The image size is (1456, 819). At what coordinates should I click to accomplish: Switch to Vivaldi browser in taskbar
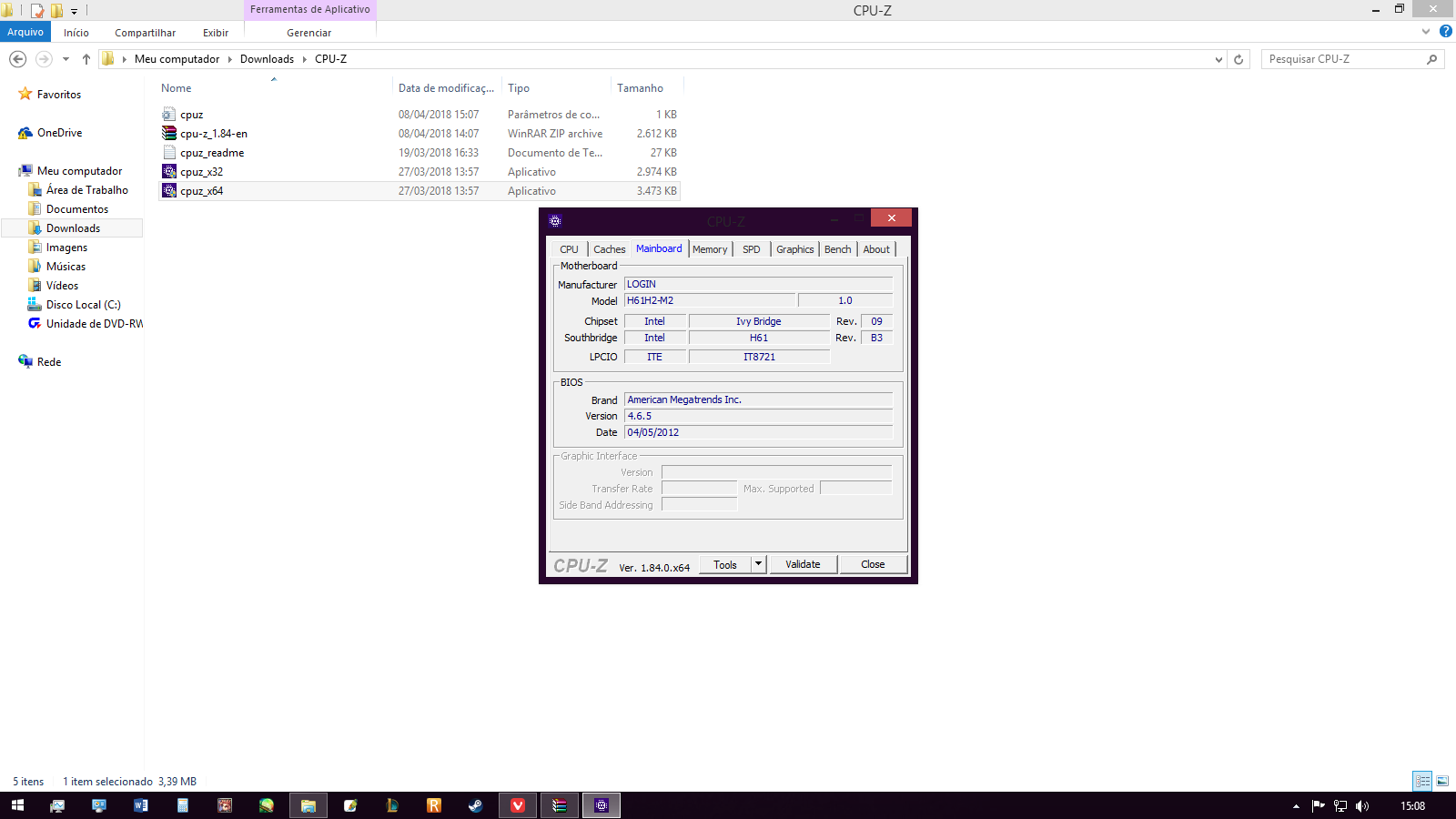(x=518, y=805)
